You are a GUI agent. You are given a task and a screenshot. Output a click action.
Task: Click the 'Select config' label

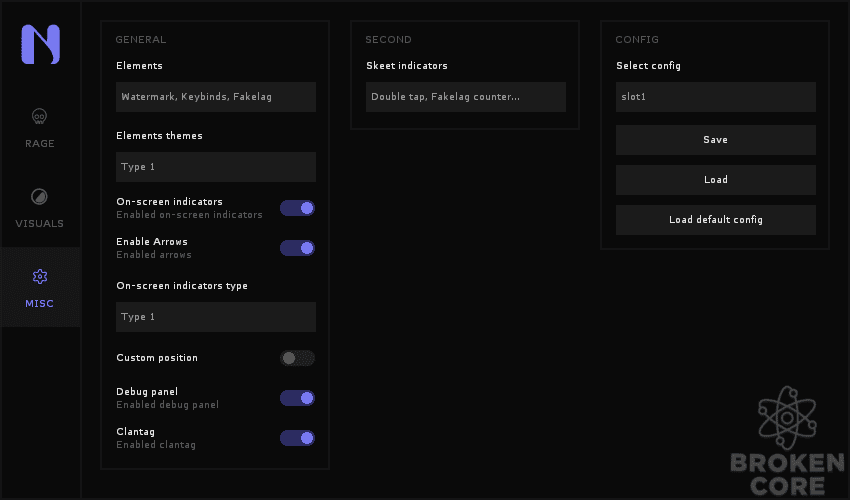point(648,66)
